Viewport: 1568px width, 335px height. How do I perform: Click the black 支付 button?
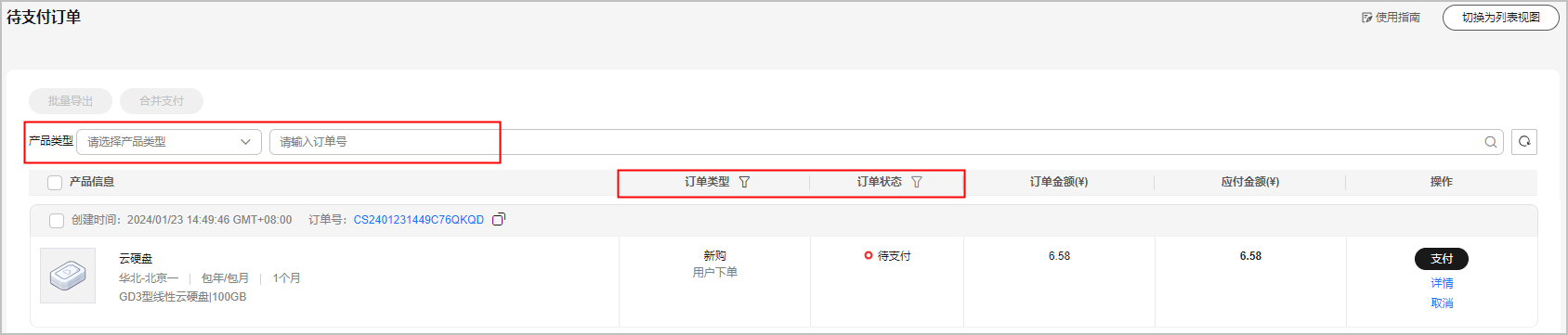coord(1442,259)
